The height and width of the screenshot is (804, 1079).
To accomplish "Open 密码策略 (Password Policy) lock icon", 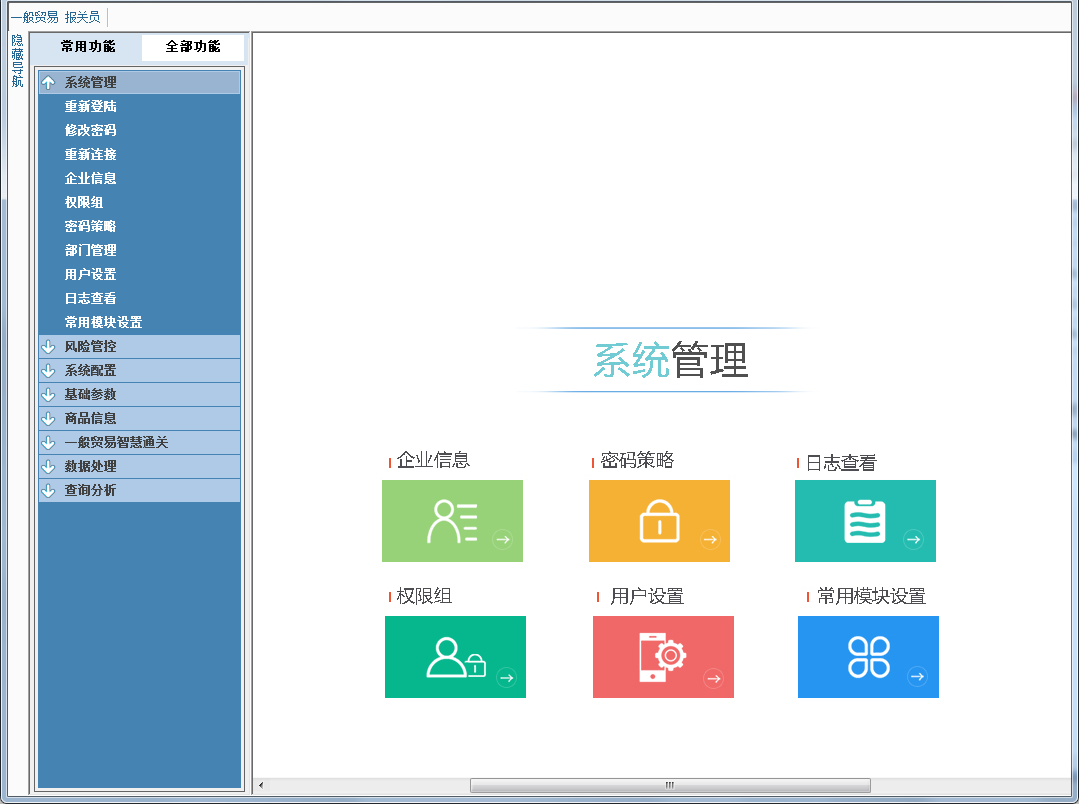I will coord(660,520).
